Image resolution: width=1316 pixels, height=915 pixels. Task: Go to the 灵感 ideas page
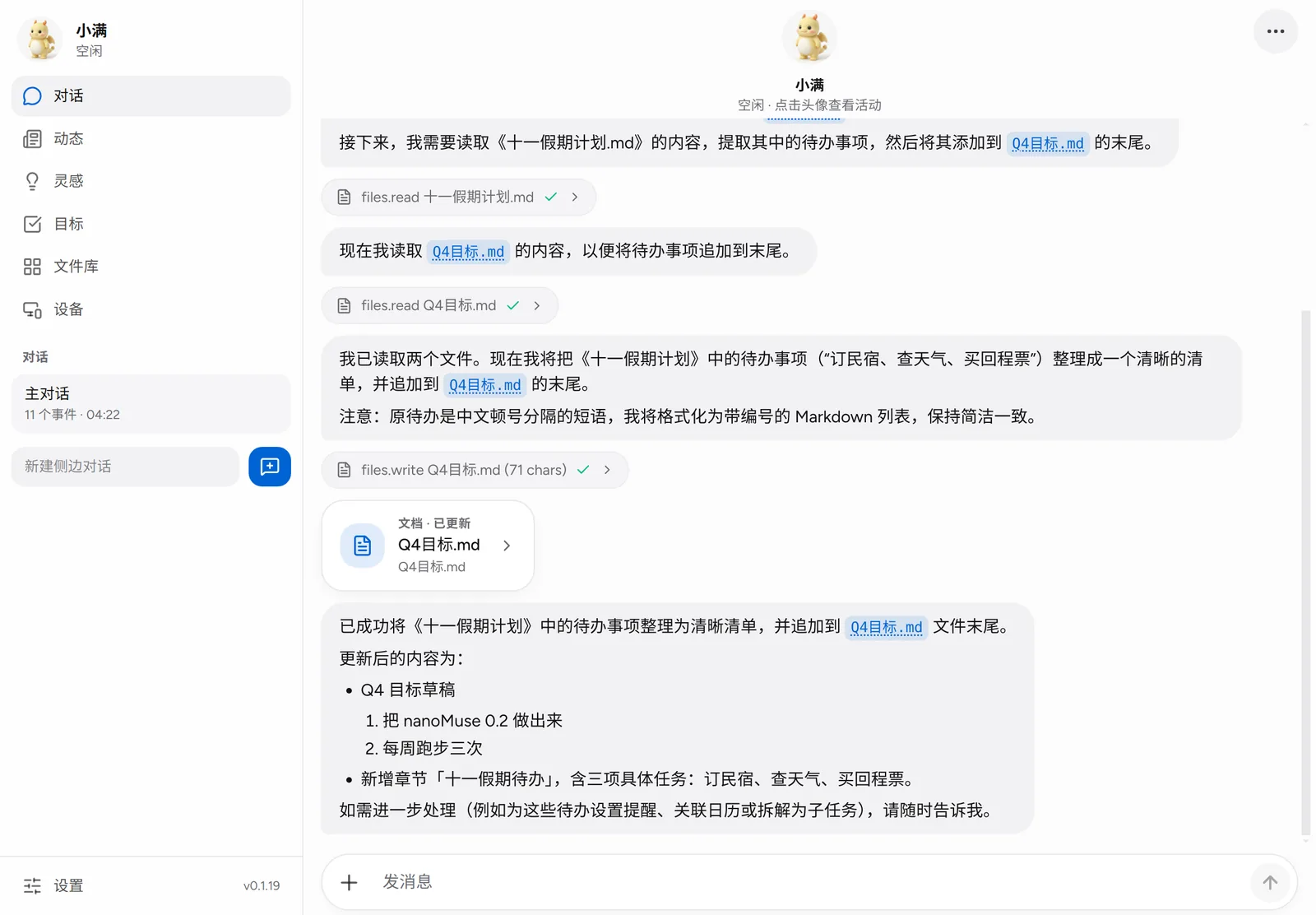pyautogui.click(x=151, y=181)
